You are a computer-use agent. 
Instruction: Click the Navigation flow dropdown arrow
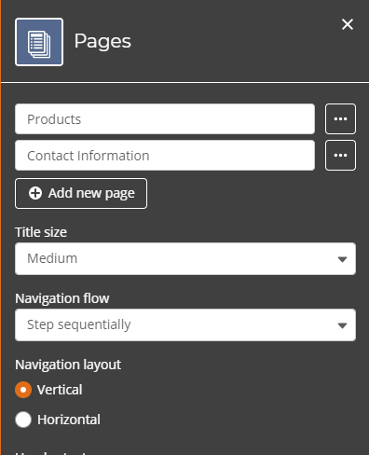[x=342, y=326]
